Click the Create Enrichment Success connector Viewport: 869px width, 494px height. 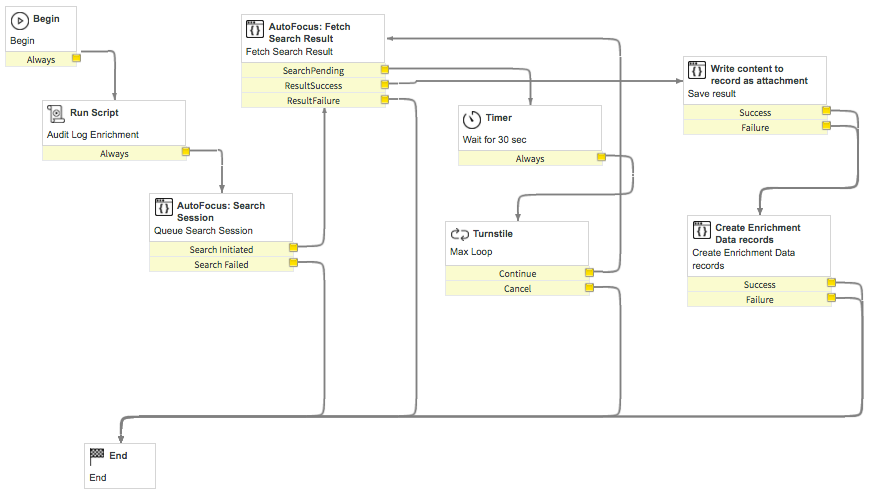(831, 283)
